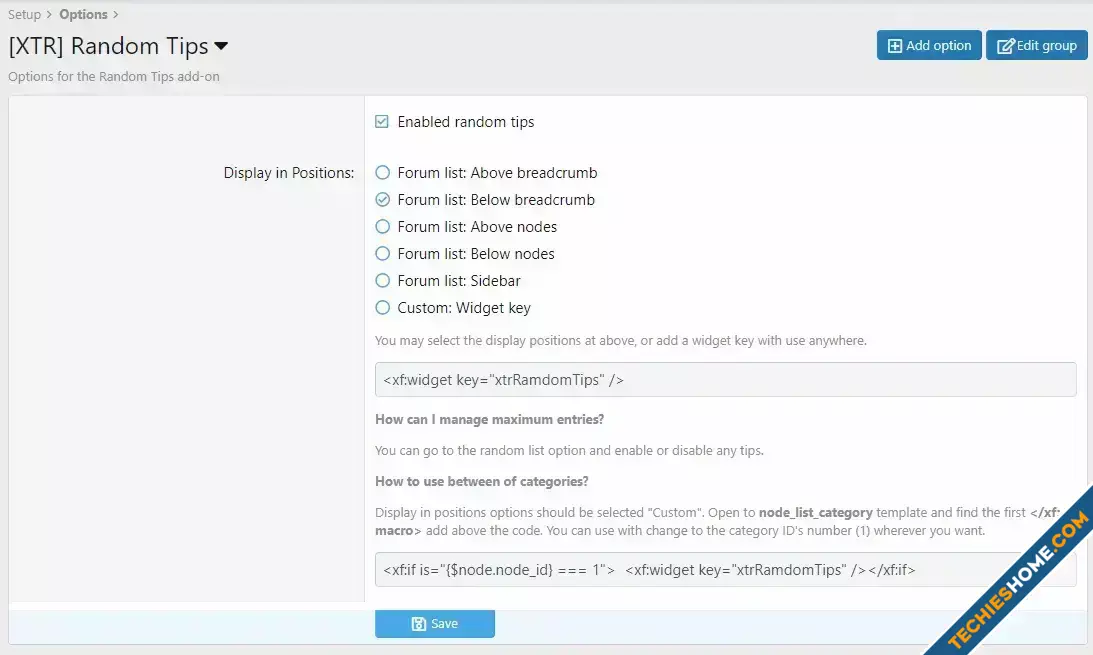This screenshot has width=1093, height=655.
Task: Click the hint "You may select the display positions"
Action: click(620, 341)
